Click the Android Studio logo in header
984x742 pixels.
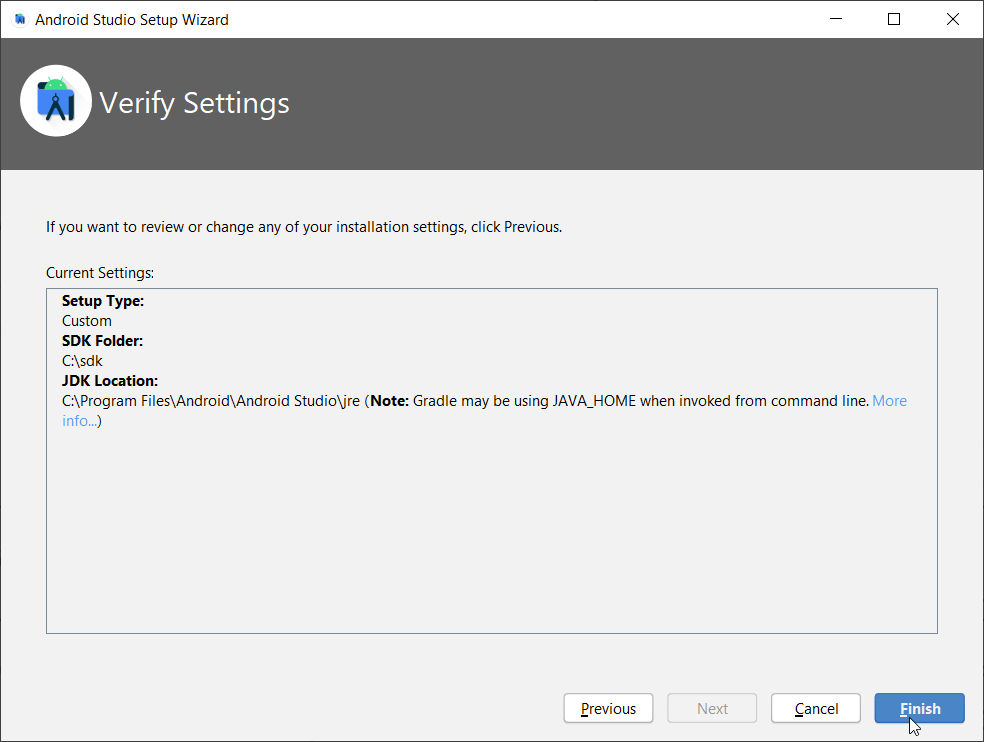56,101
